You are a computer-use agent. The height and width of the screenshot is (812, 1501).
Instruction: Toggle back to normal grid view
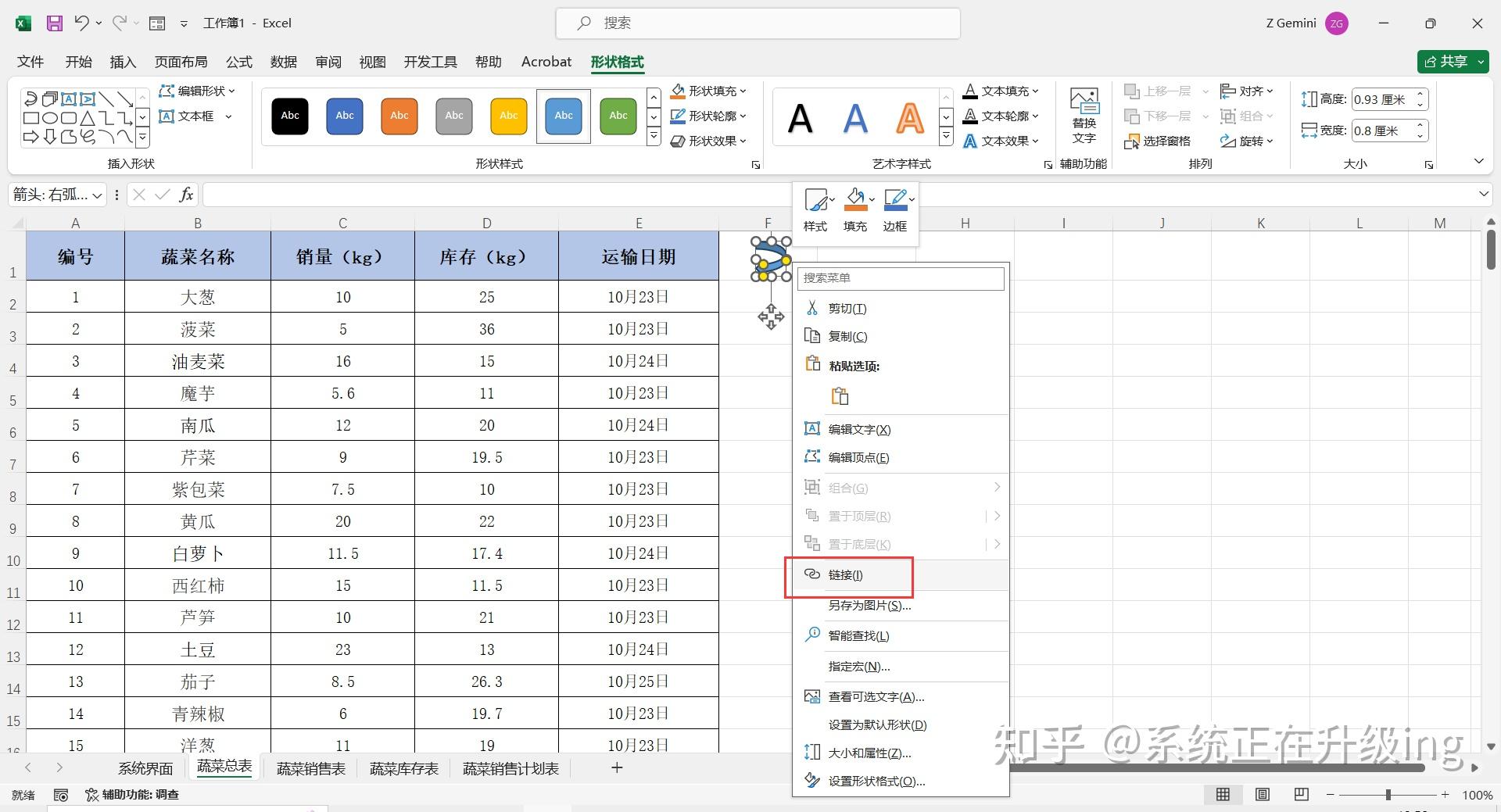[1223, 794]
